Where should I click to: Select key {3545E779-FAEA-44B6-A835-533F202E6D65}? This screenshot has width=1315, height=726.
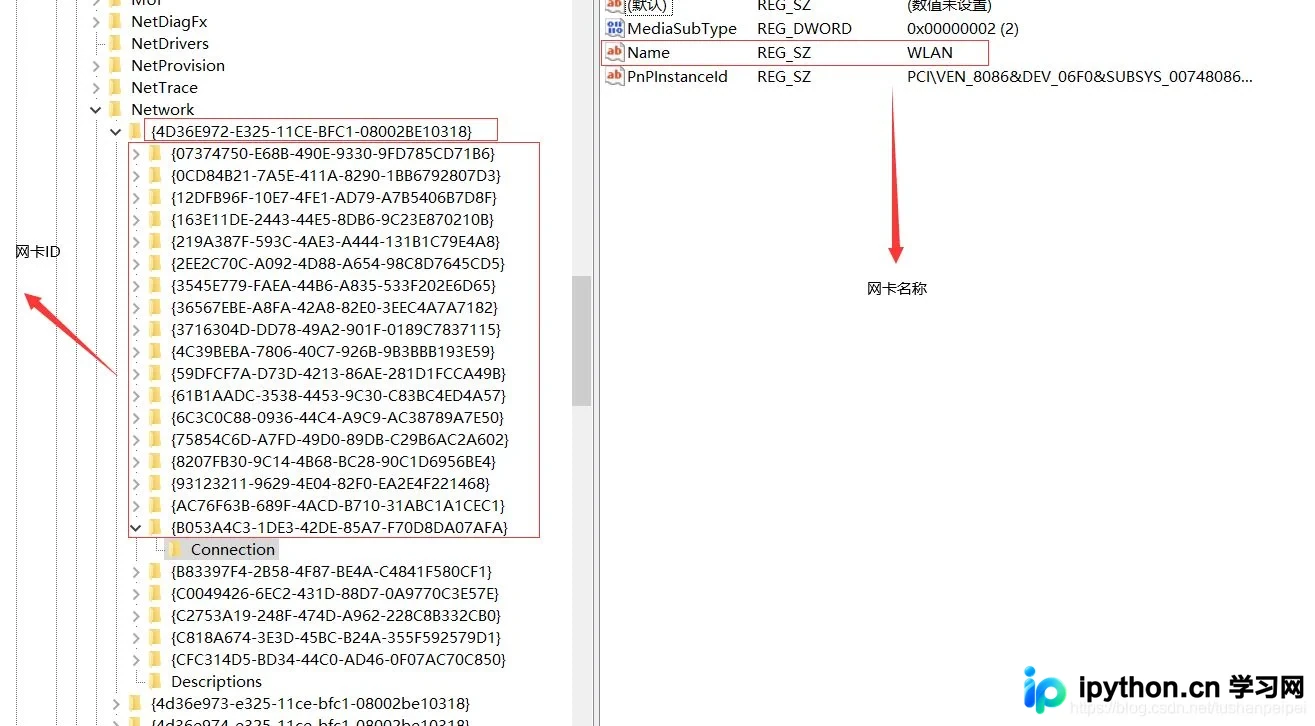click(333, 285)
